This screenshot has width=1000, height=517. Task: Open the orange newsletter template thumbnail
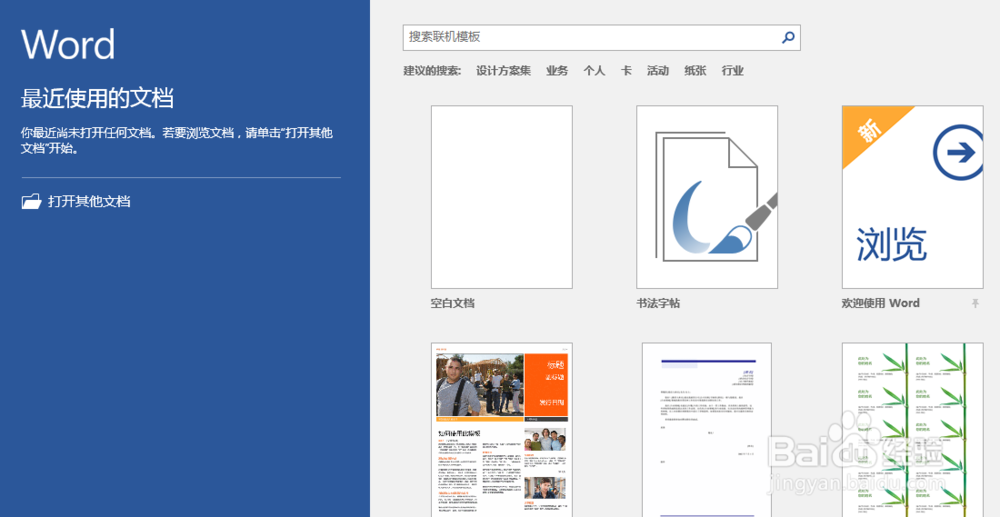502,430
